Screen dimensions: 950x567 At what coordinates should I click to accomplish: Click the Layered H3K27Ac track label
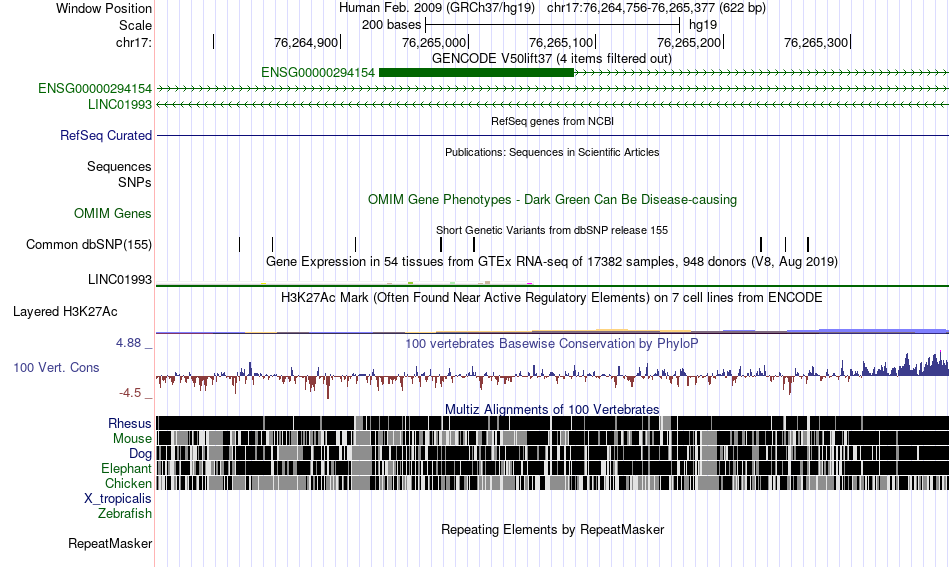[x=65, y=311]
